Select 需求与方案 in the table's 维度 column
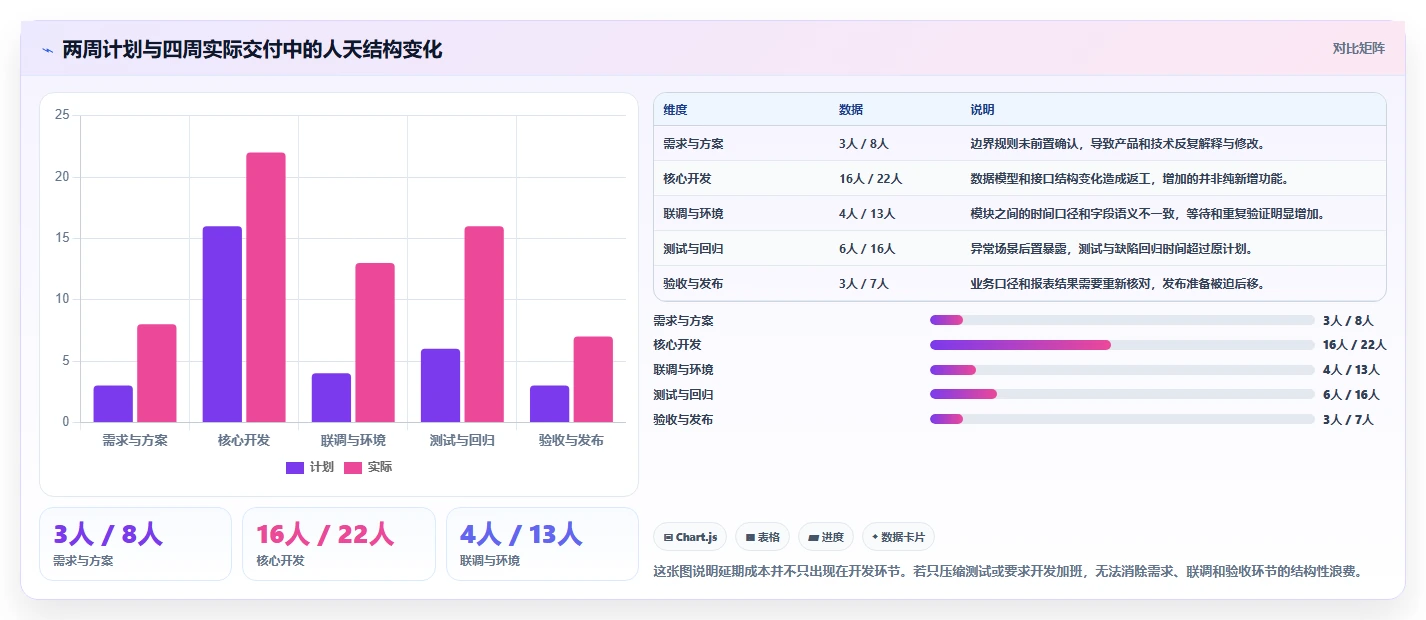The image size is (1426, 620). pyautogui.click(x=693, y=144)
